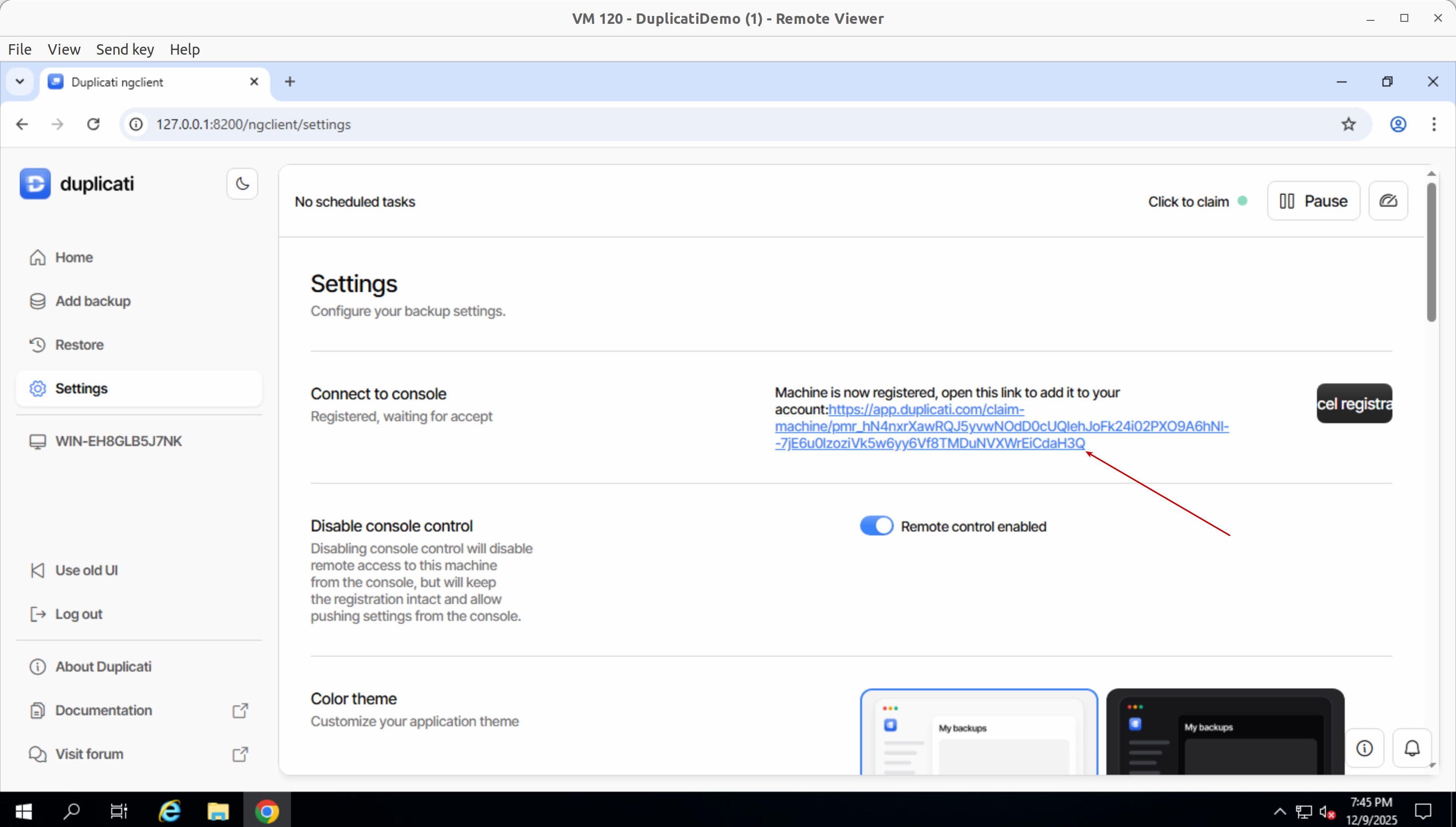Open the notifications bell icon

point(1412,748)
